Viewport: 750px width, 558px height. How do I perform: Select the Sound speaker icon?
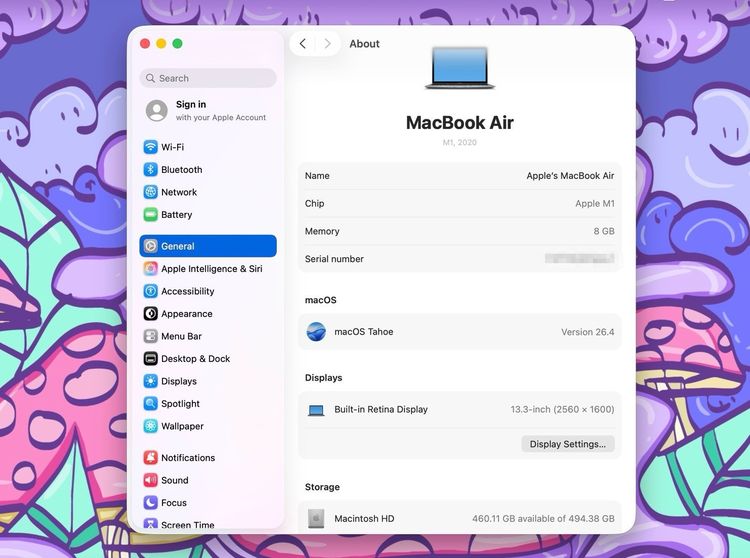[x=150, y=480]
